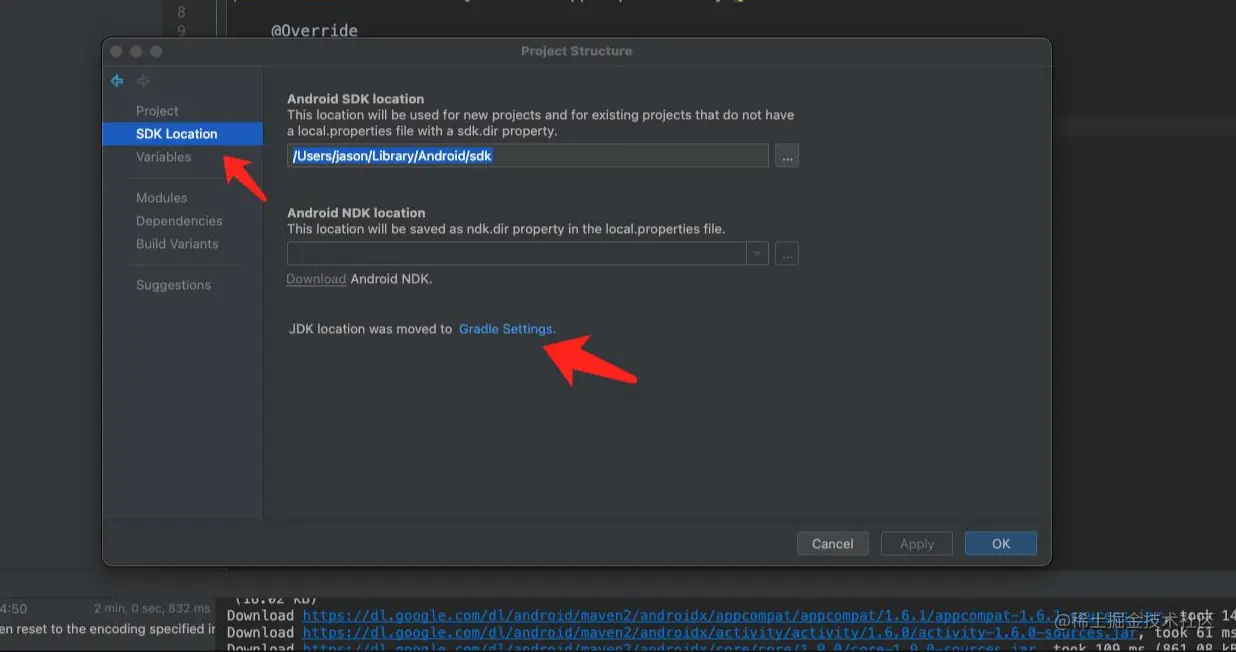The height and width of the screenshot is (652, 1236).
Task: Select SDK Location in the sidebar
Action: click(175, 133)
